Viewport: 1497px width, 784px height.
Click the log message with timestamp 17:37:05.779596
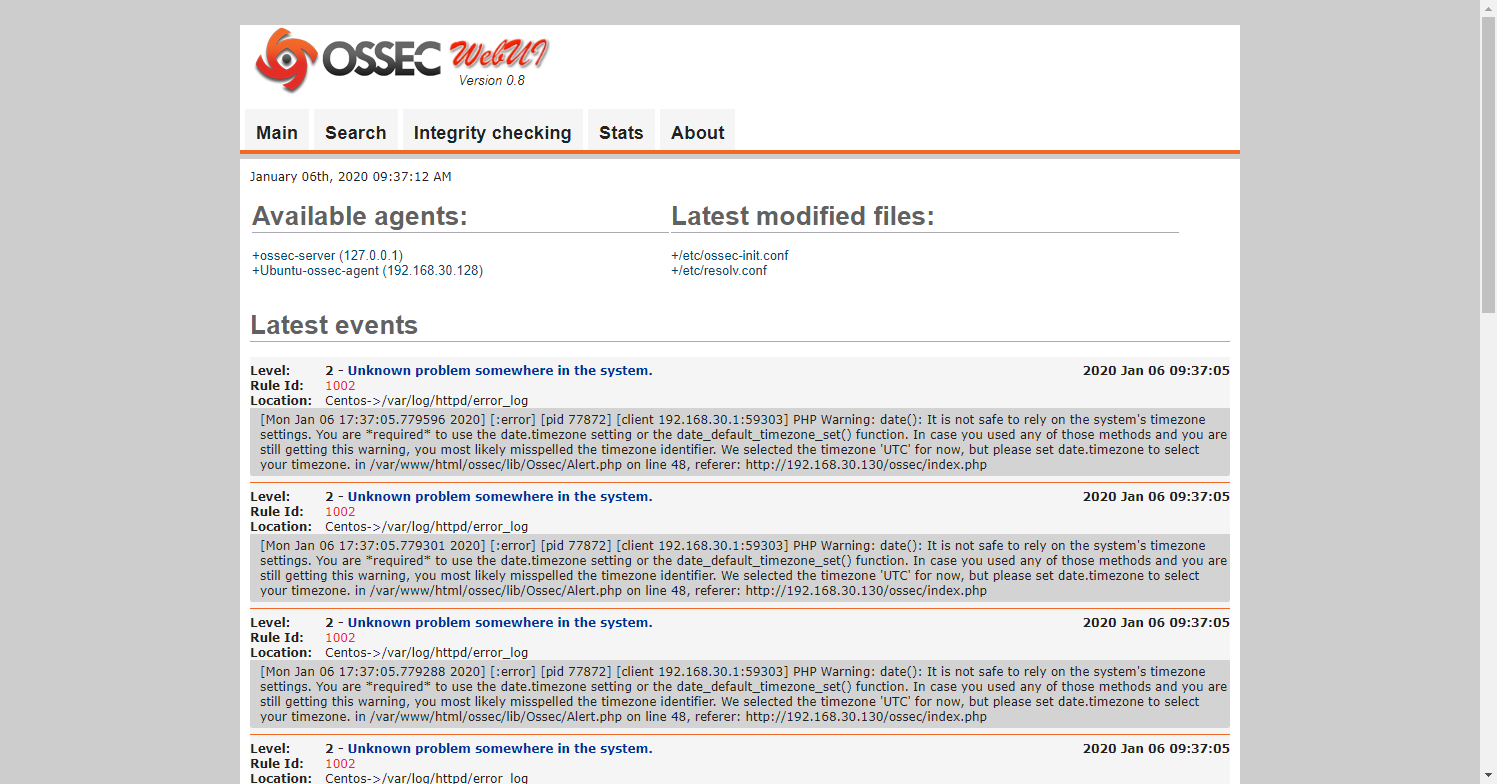tap(740, 442)
